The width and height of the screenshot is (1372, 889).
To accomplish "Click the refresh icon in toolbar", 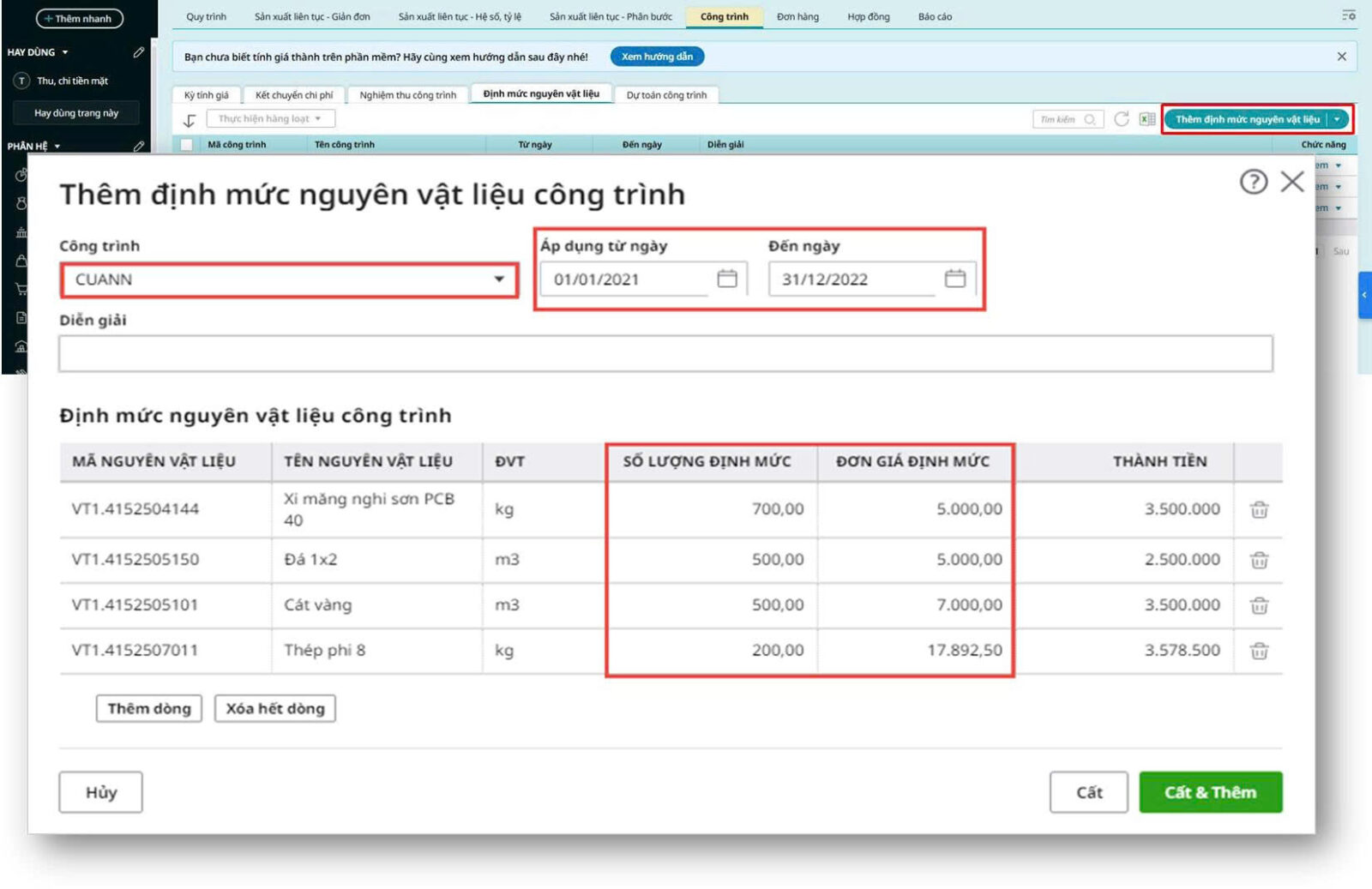I will pyautogui.click(x=1122, y=119).
